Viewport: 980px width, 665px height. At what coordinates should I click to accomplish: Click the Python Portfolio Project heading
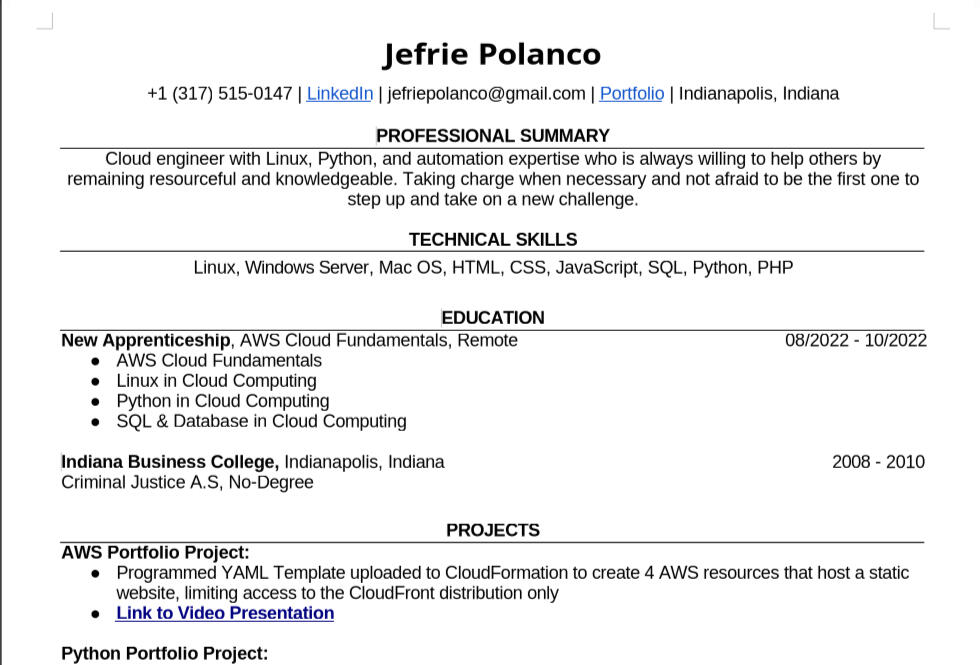(164, 653)
